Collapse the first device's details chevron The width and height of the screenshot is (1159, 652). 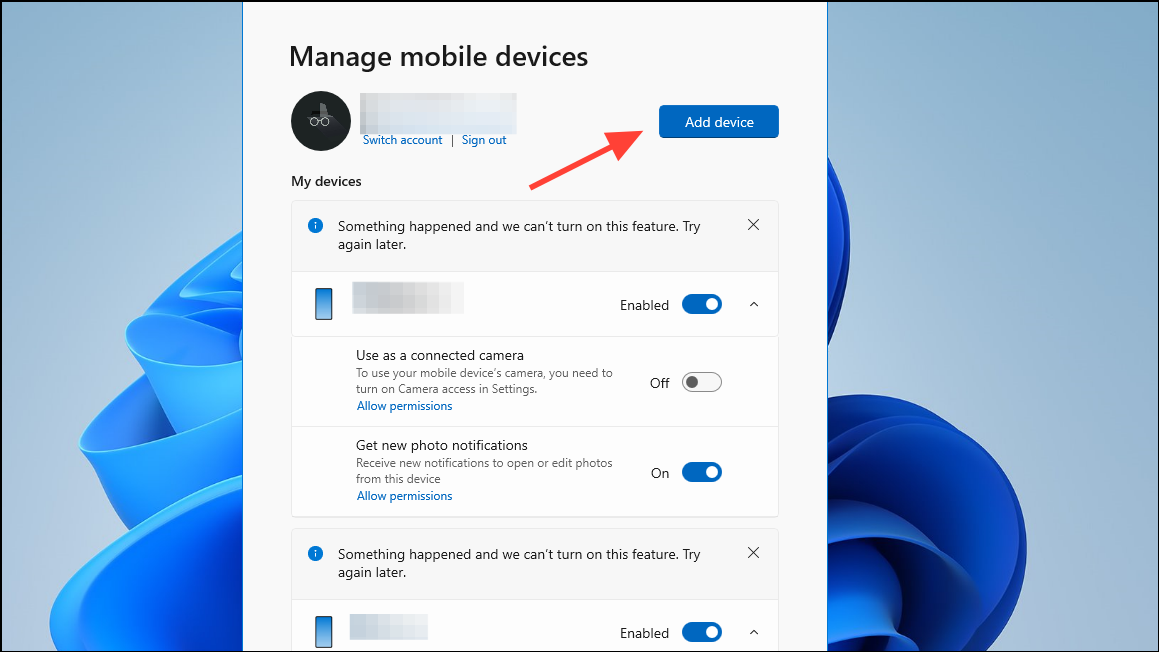click(753, 304)
